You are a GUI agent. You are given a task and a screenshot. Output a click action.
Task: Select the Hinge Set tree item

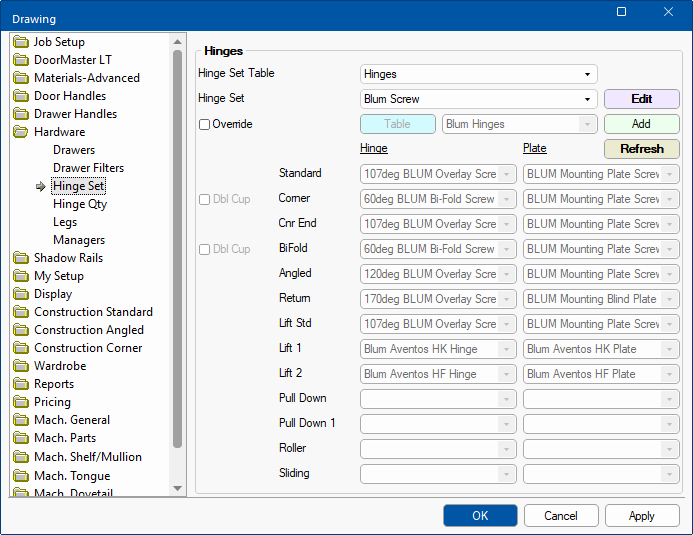tap(79, 186)
